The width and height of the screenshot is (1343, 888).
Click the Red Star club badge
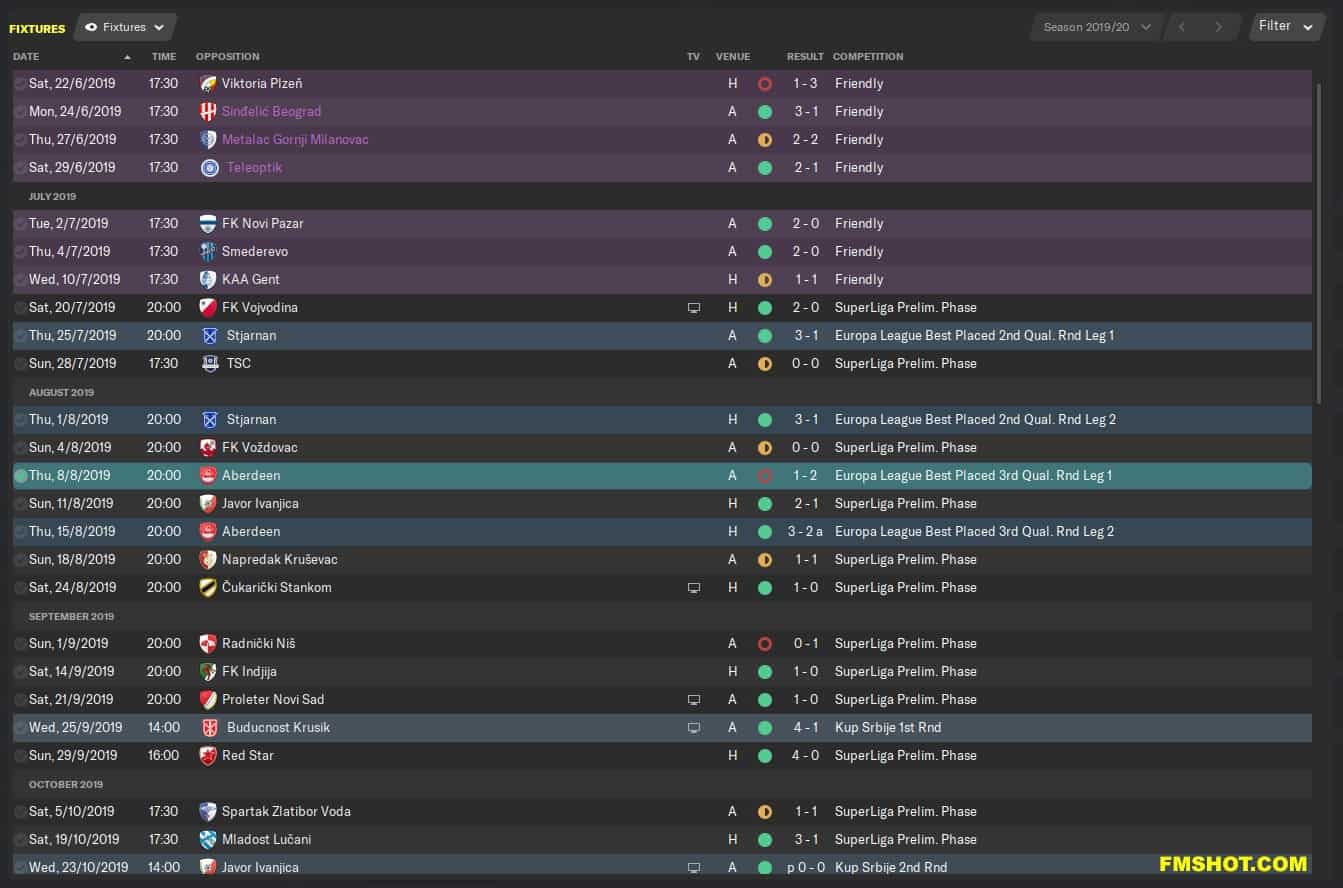[208, 756]
